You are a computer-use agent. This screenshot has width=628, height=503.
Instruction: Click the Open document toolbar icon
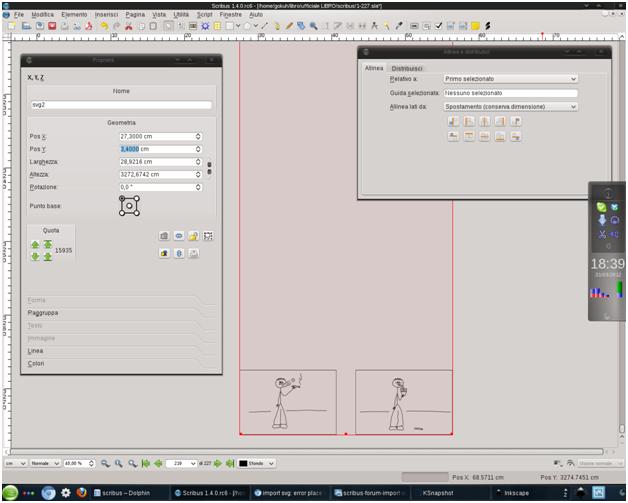coord(26,26)
